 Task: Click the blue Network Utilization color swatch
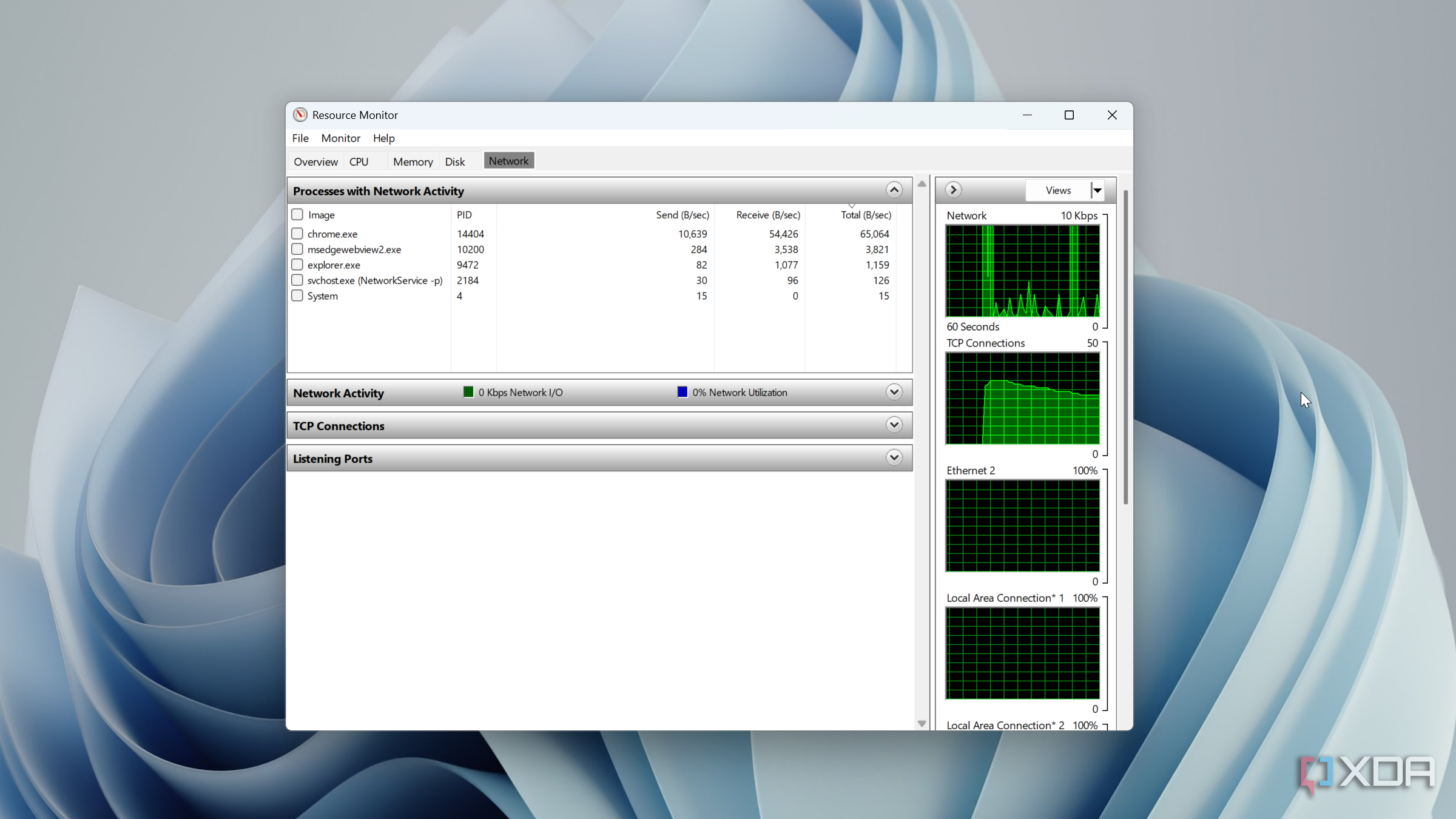coord(682,393)
